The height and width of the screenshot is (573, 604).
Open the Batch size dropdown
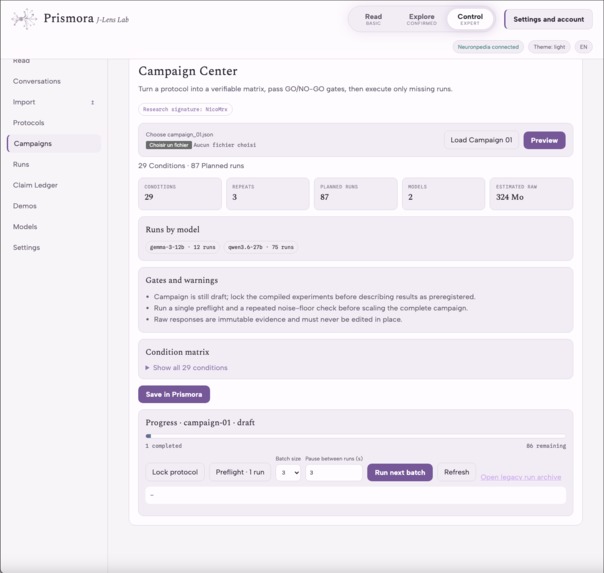[x=288, y=472]
